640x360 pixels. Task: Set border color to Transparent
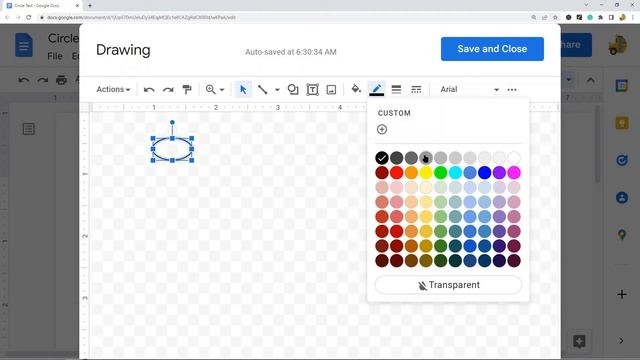(x=448, y=285)
